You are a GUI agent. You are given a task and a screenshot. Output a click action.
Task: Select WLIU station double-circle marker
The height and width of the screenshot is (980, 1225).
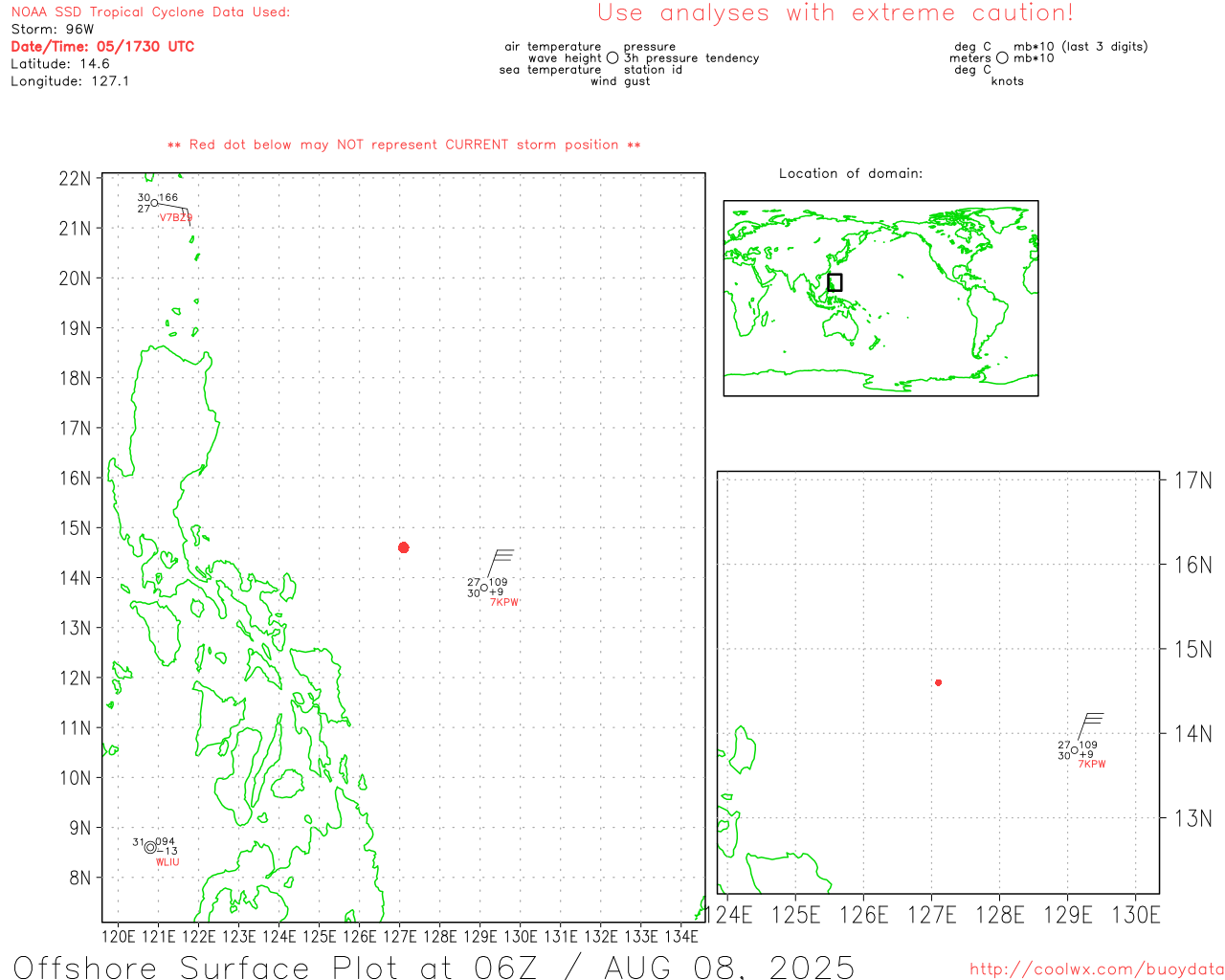click(x=150, y=847)
